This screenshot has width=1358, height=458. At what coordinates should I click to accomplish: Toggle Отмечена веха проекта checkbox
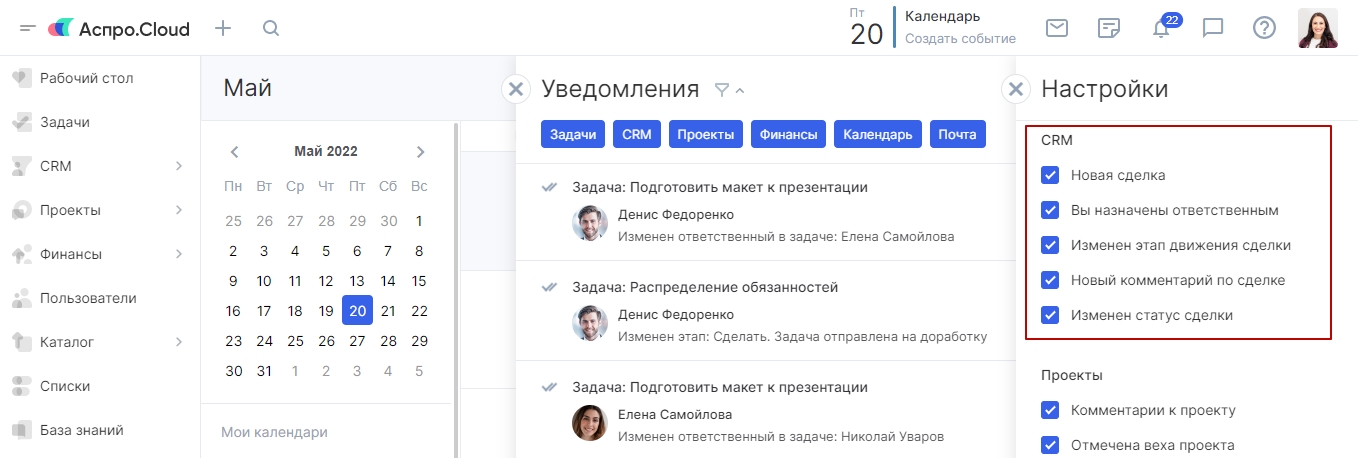click(1050, 445)
